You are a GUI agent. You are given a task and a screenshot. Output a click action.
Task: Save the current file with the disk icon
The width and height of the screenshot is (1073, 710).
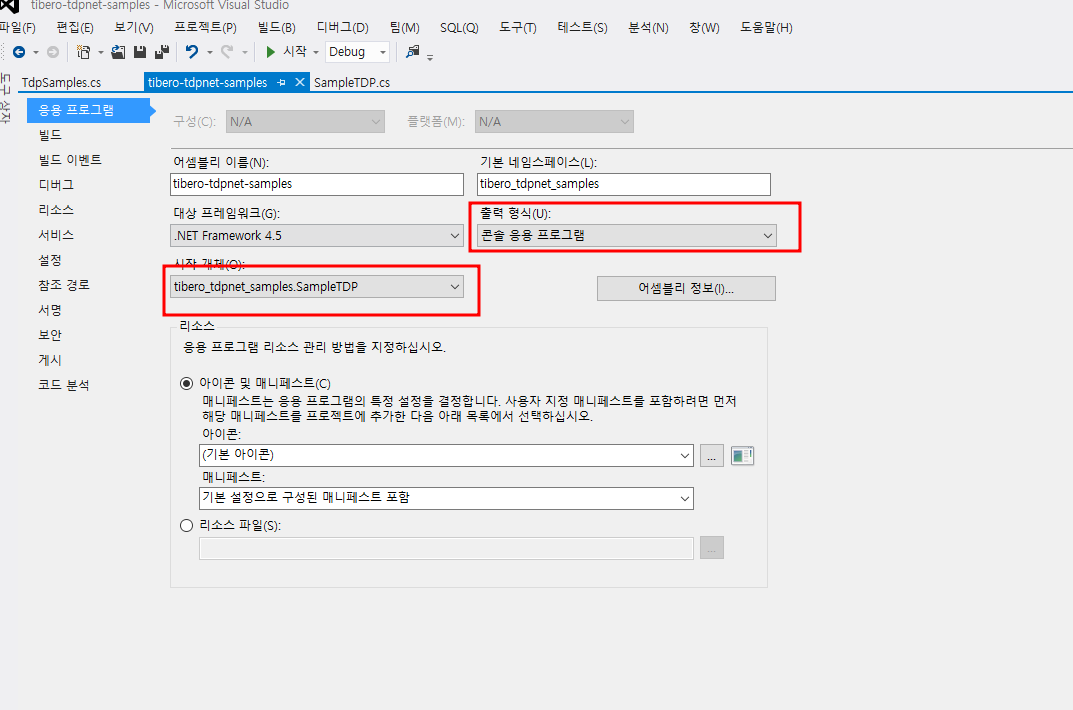pyautogui.click(x=140, y=52)
